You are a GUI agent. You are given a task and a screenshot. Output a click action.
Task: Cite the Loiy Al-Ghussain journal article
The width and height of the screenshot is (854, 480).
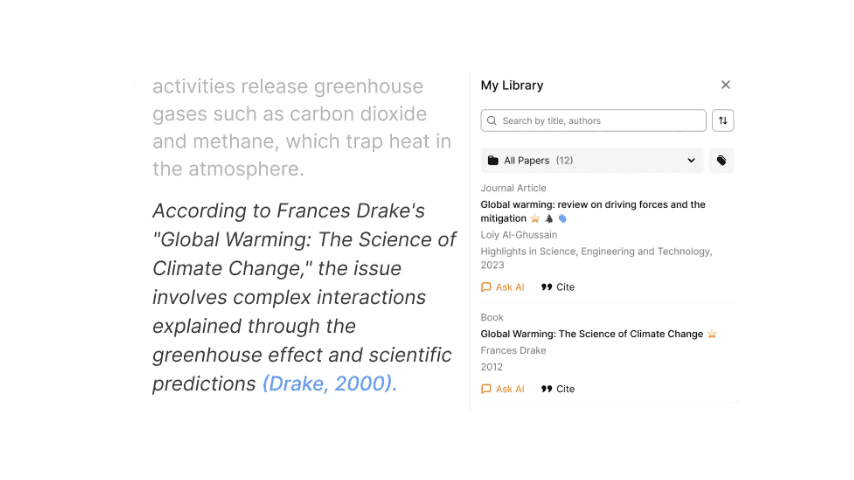pos(558,287)
